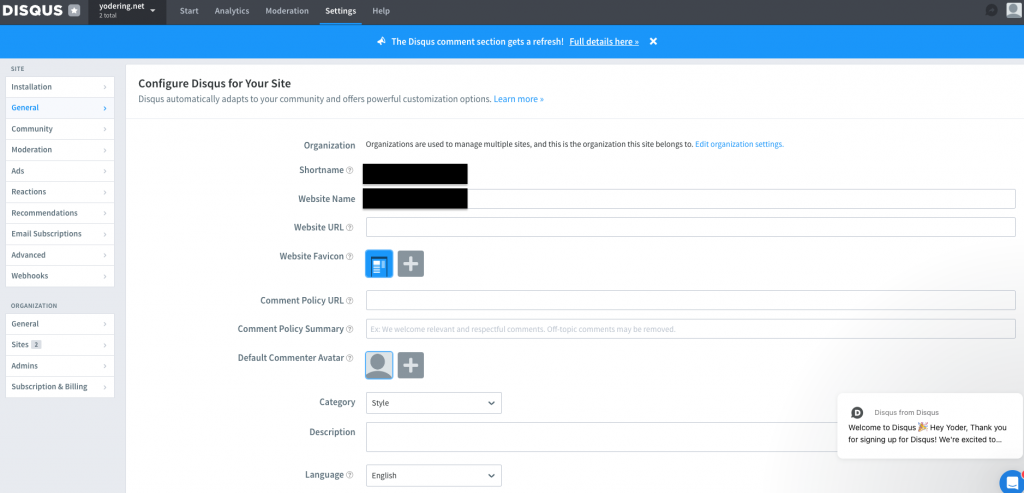
Task: Close the blue announcement banner
Action: (653, 41)
